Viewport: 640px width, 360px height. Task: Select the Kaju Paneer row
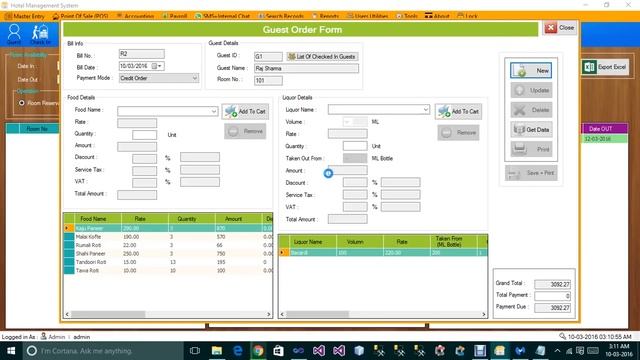point(168,228)
